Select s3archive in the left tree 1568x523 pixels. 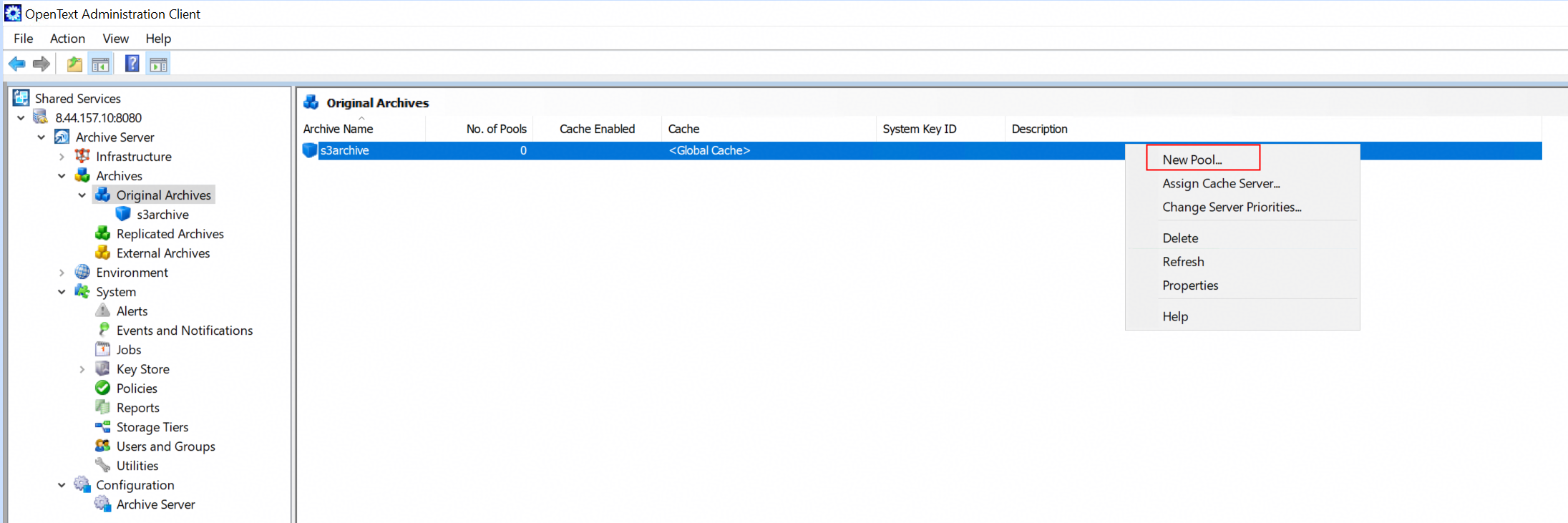tap(163, 214)
